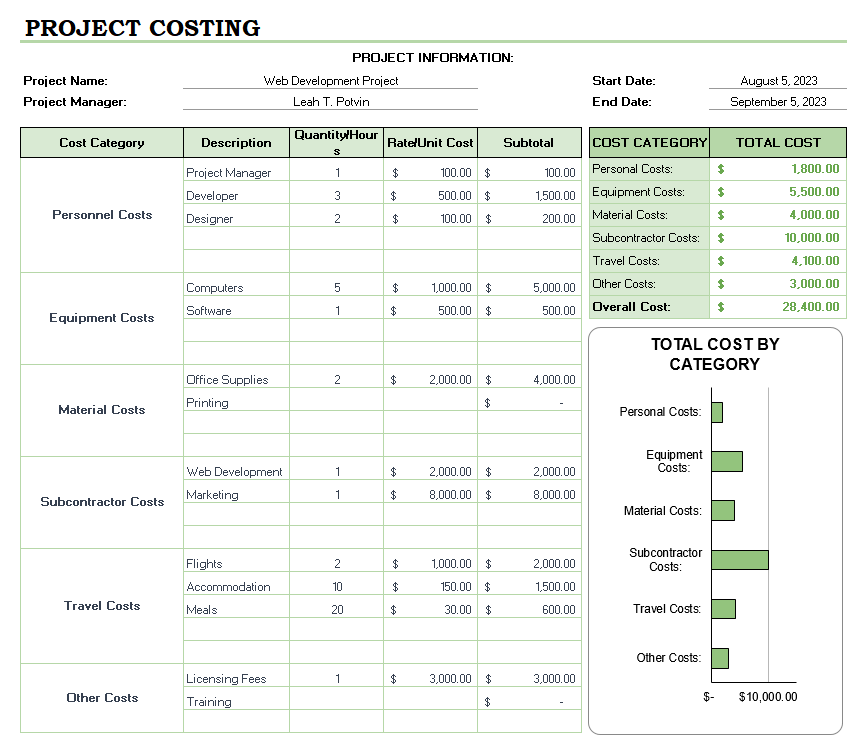The height and width of the screenshot is (747, 860).
Task: Click the Material Costs bar in chart
Action: 723,511
